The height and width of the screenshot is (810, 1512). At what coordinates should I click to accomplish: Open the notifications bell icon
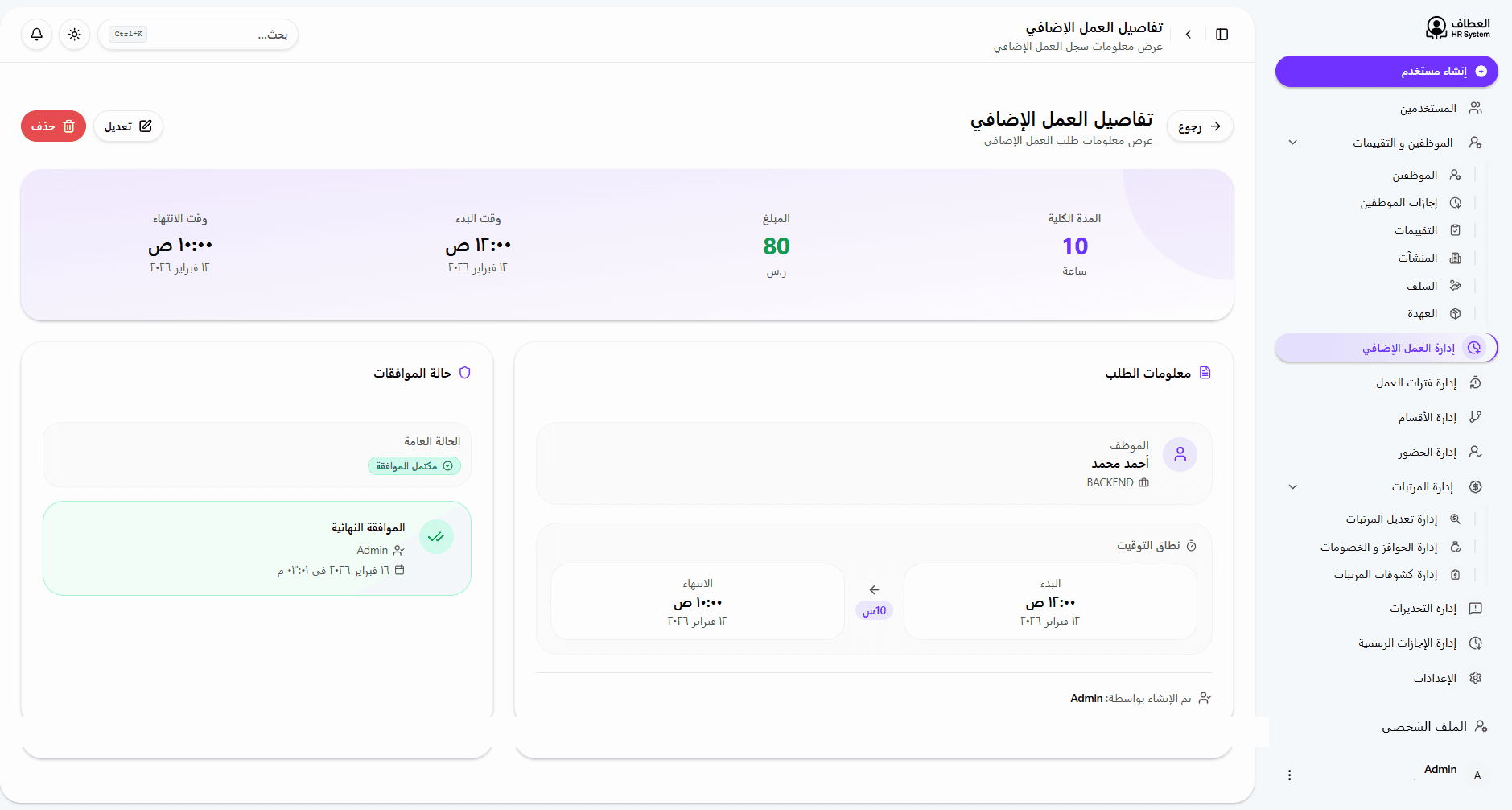click(37, 35)
